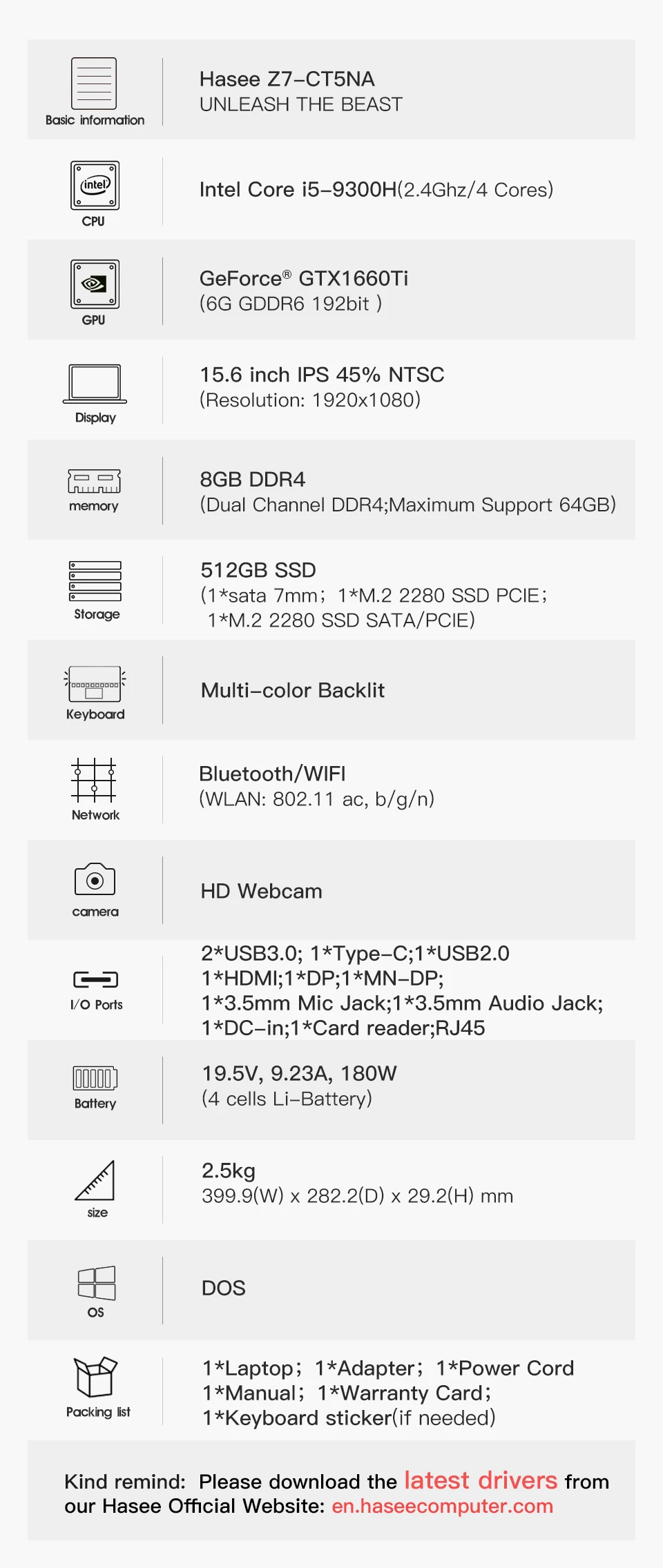Click the memory RAM stick icon
Viewport: 663px width, 1568px height.
point(95,481)
